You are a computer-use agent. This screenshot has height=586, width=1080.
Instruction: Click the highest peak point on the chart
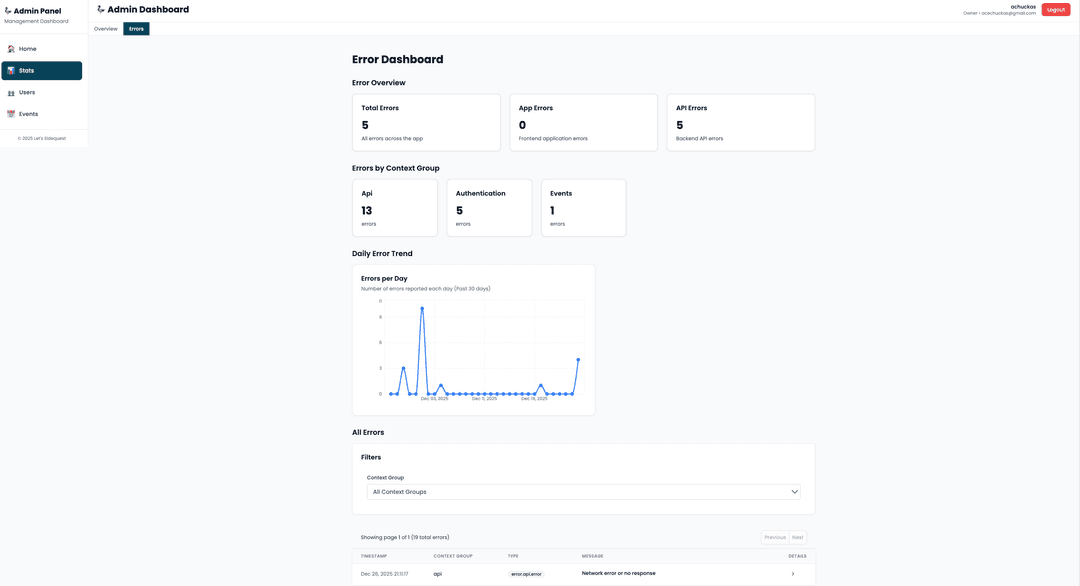coord(422,308)
